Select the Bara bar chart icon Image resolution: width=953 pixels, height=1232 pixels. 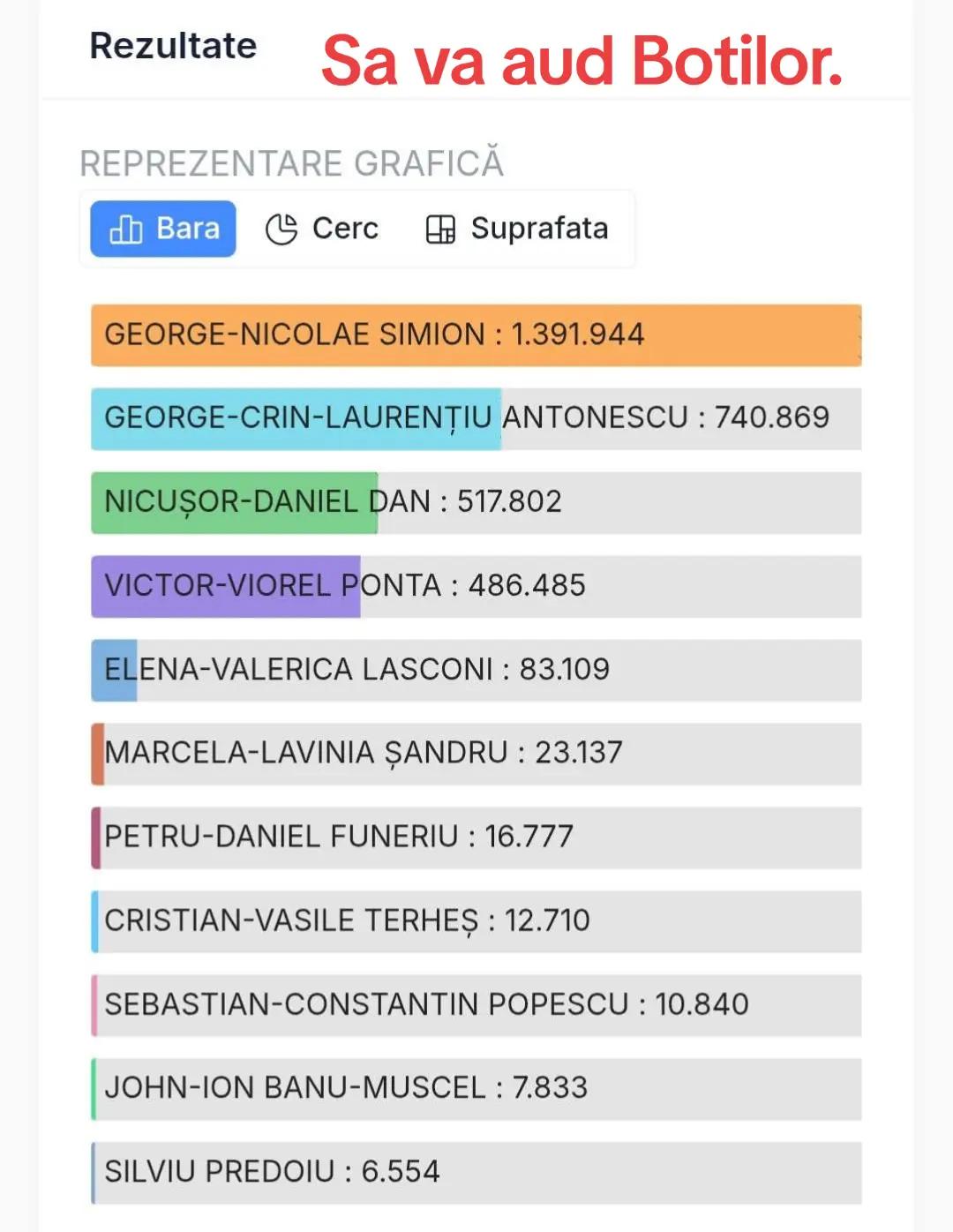click(x=125, y=229)
